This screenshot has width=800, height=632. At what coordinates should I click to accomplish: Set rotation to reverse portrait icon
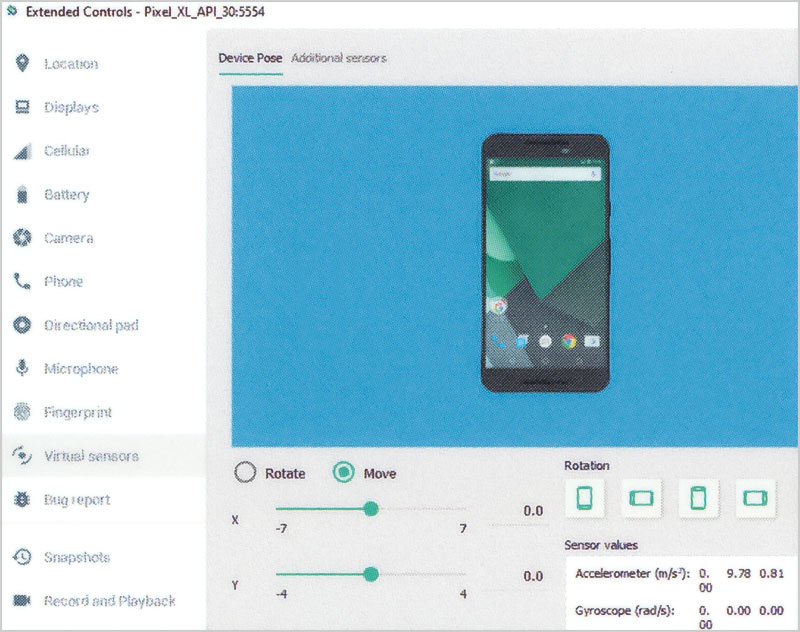click(698, 498)
